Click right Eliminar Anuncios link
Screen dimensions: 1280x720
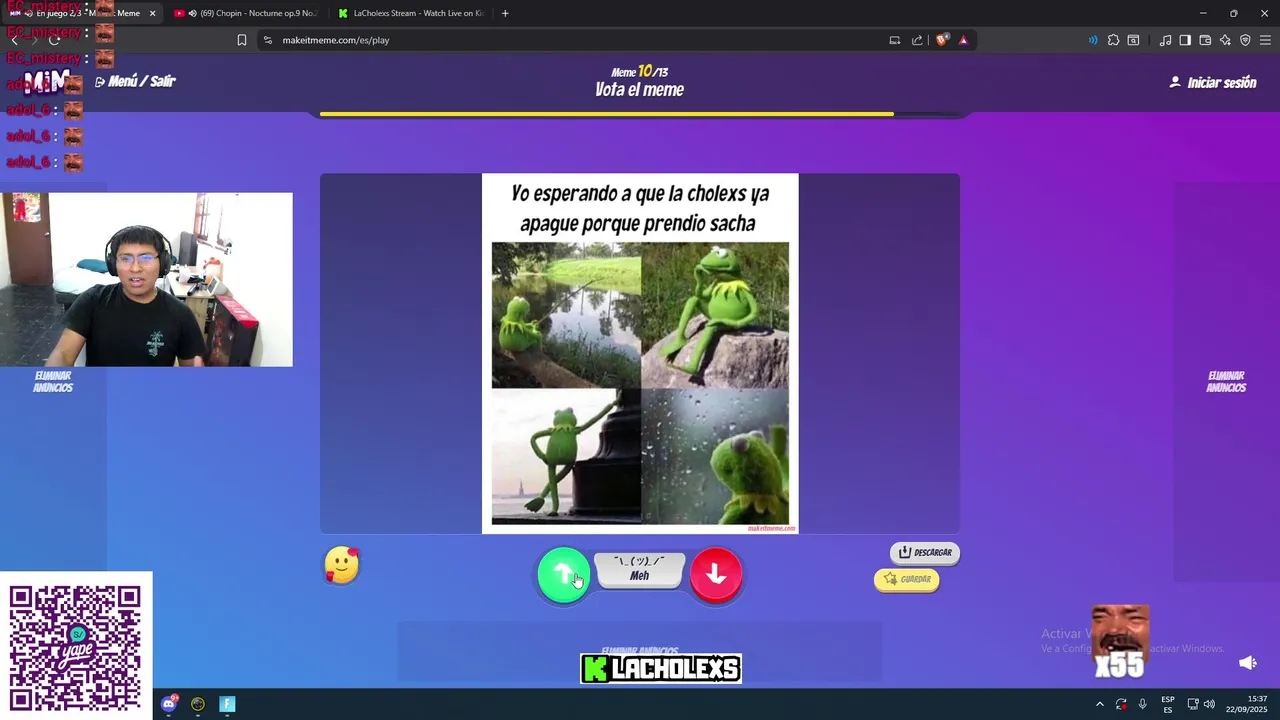point(1226,382)
